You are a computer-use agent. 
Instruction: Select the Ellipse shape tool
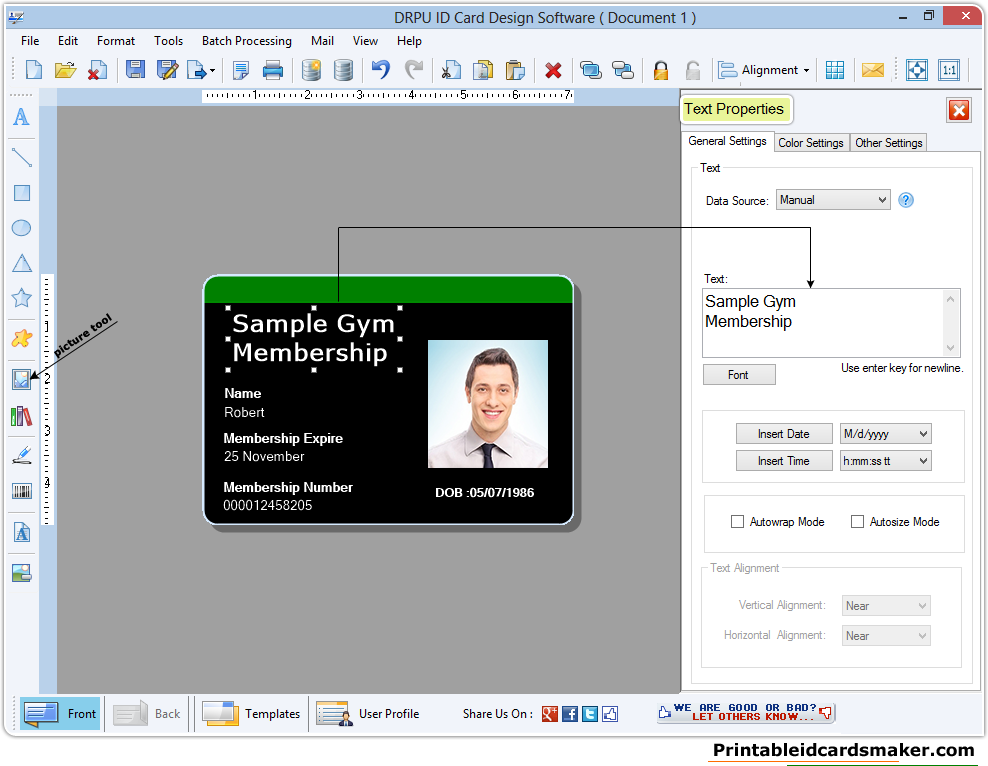(21, 227)
